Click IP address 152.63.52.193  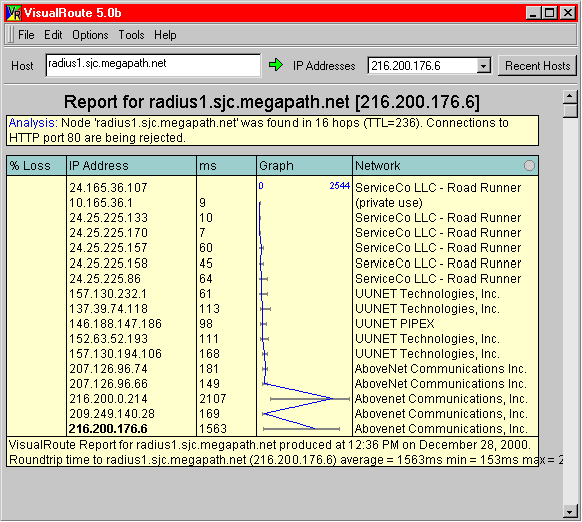tap(108, 339)
